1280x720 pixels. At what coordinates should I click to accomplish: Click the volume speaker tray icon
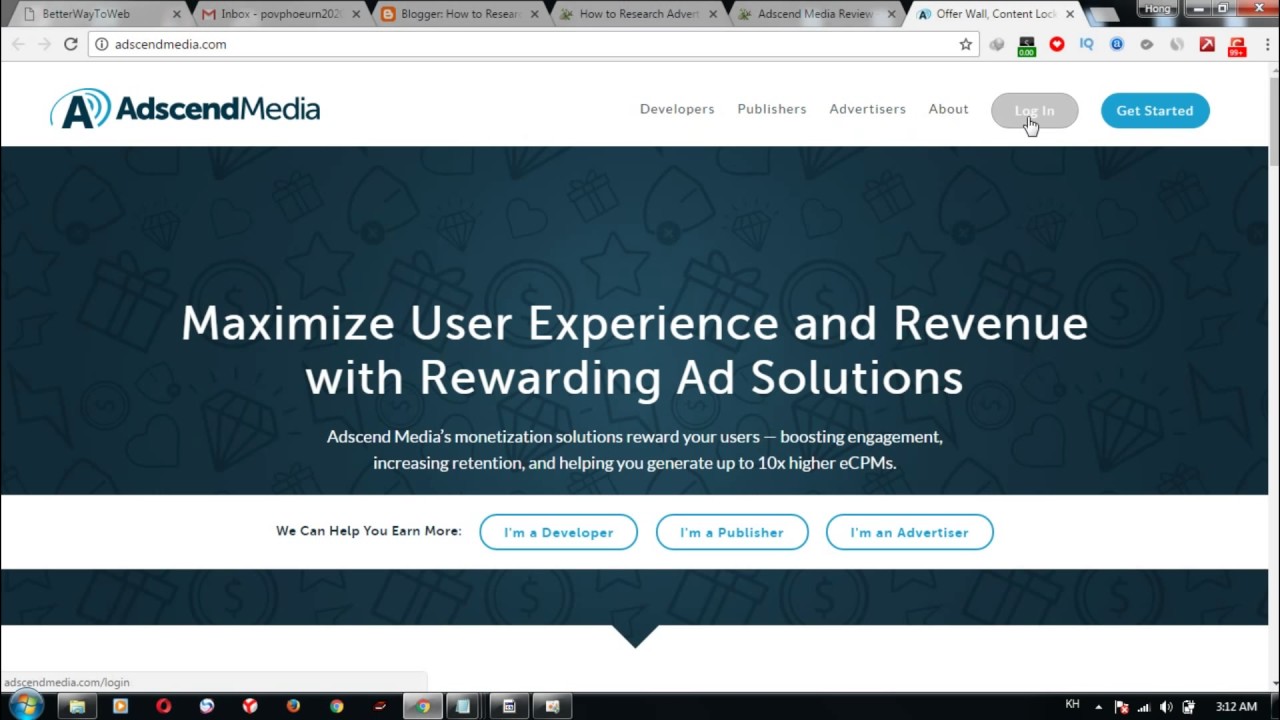(1166, 707)
